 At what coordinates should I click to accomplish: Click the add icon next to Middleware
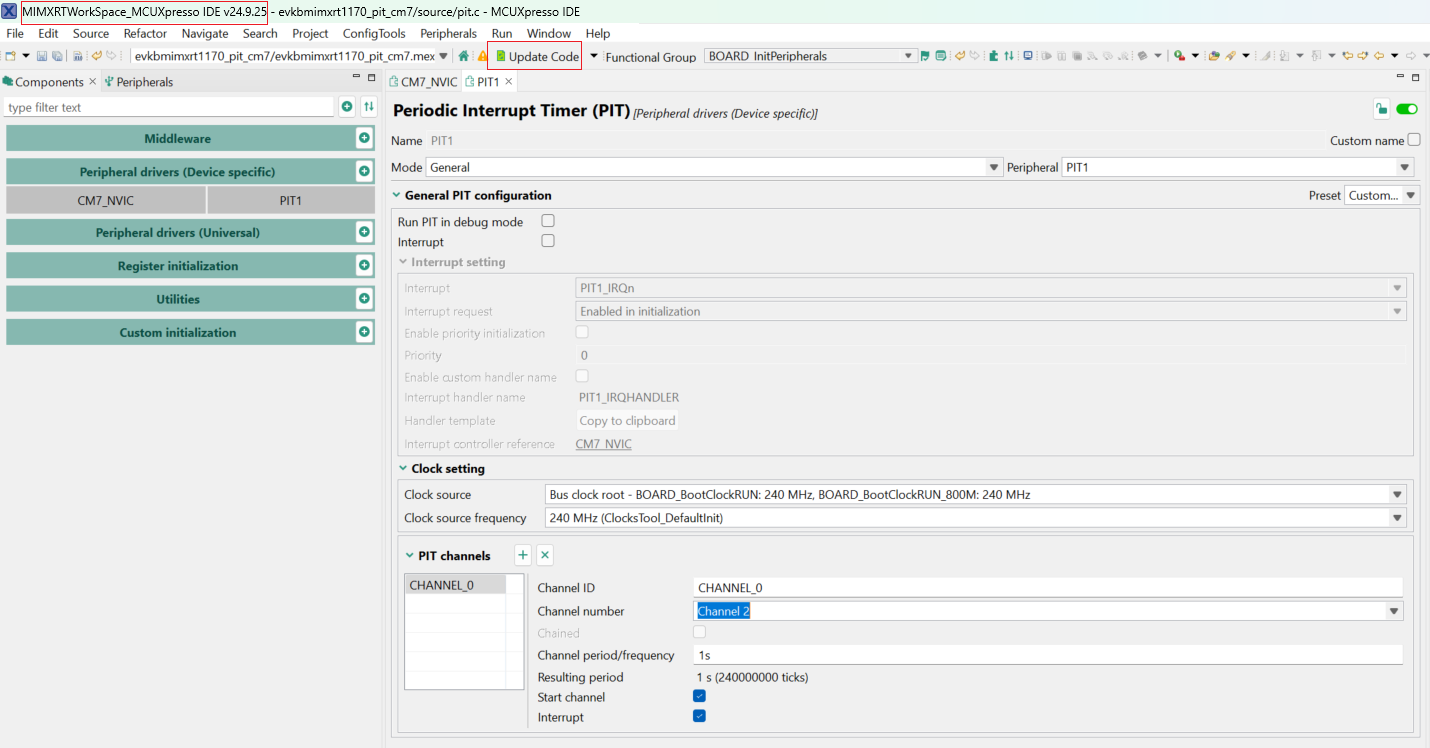[x=363, y=137]
